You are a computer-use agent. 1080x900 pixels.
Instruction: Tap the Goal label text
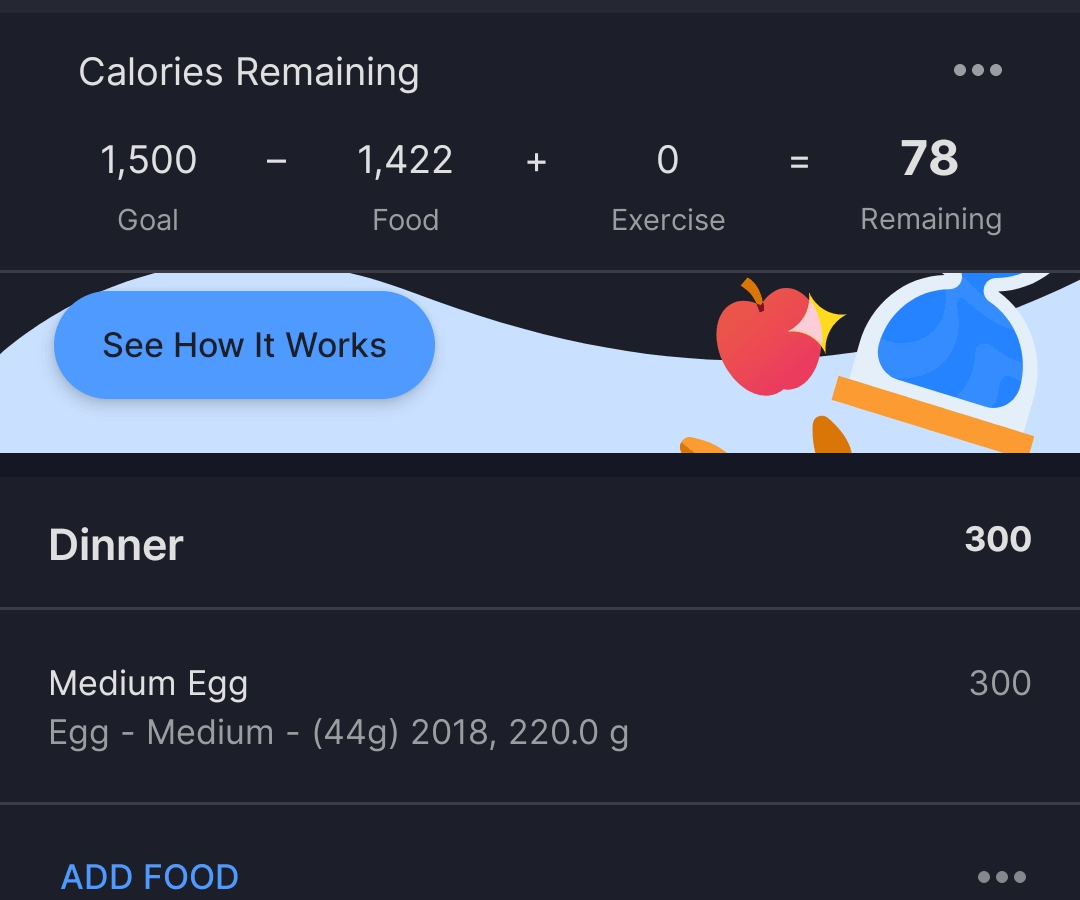pos(148,220)
